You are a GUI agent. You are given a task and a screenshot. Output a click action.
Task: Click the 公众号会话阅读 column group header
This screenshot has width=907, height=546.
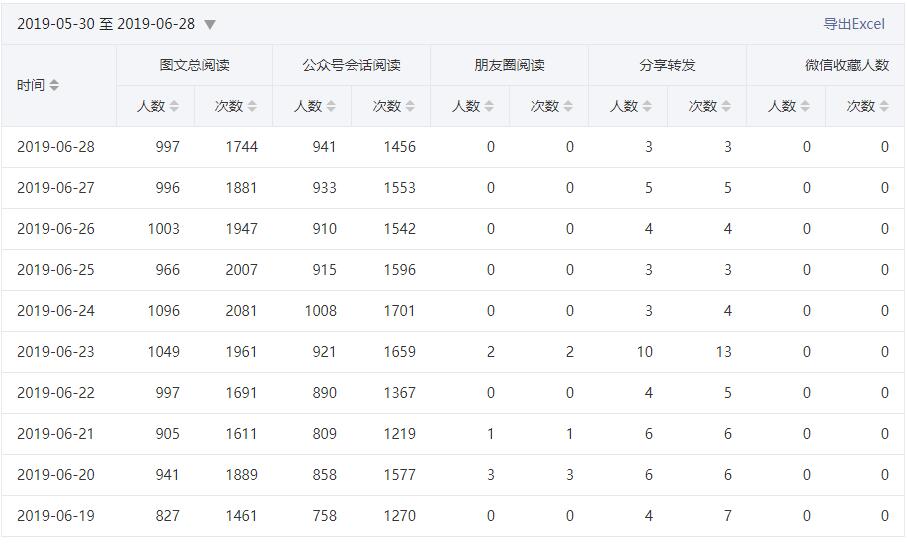[351, 65]
